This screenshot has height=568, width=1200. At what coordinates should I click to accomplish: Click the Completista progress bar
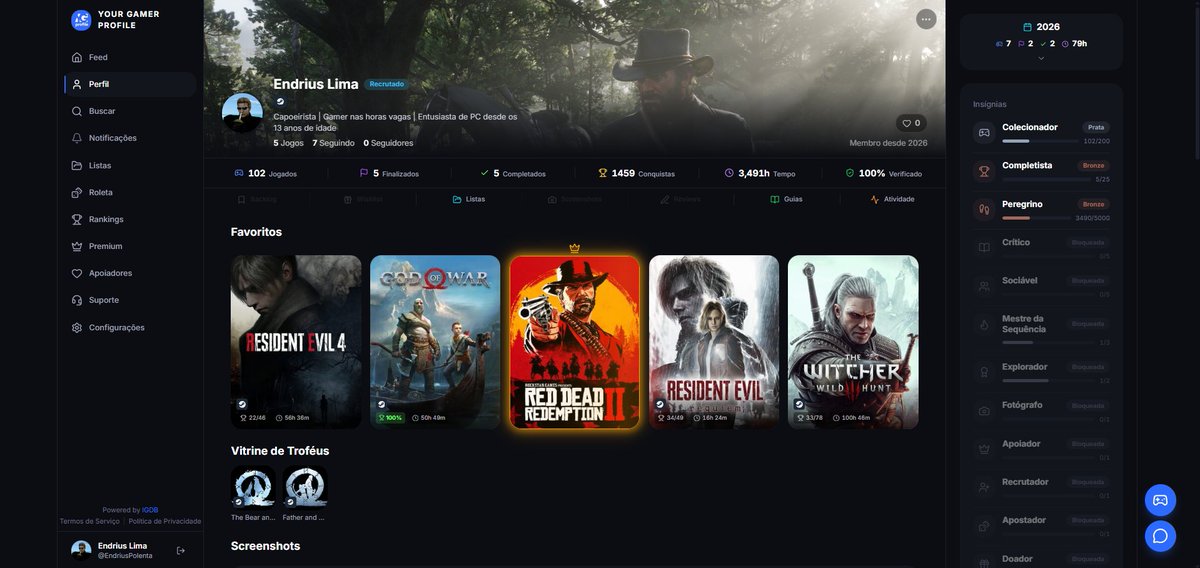point(1046,179)
